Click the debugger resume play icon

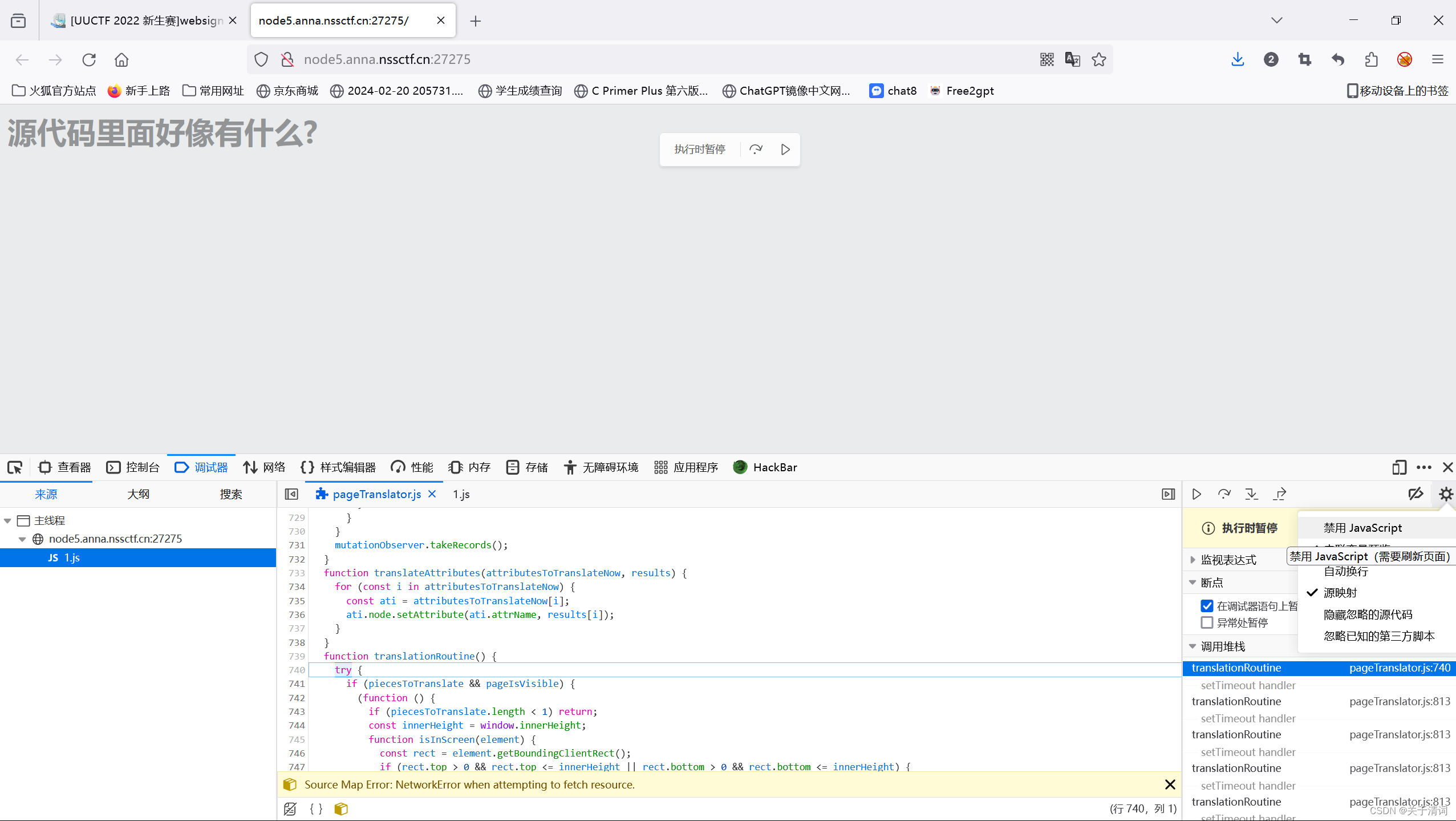tap(1197, 494)
